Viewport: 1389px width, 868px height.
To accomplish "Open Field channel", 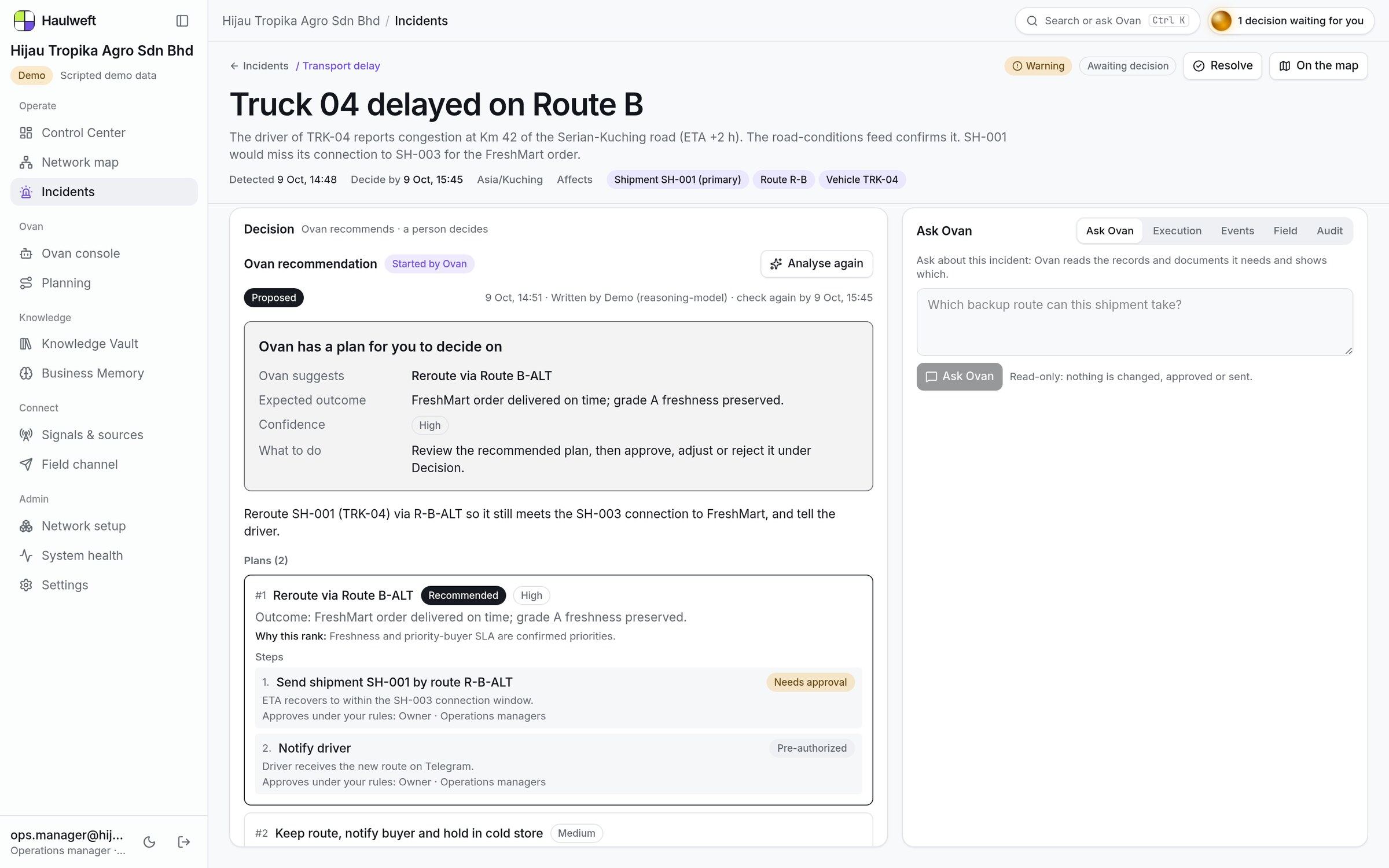I will pos(104,464).
